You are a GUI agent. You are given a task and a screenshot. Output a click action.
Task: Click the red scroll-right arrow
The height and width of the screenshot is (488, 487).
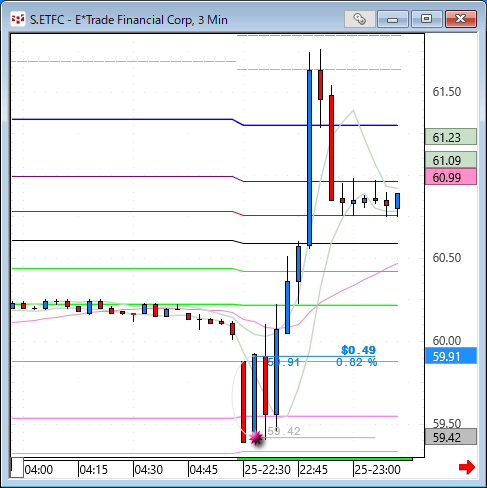[466, 467]
